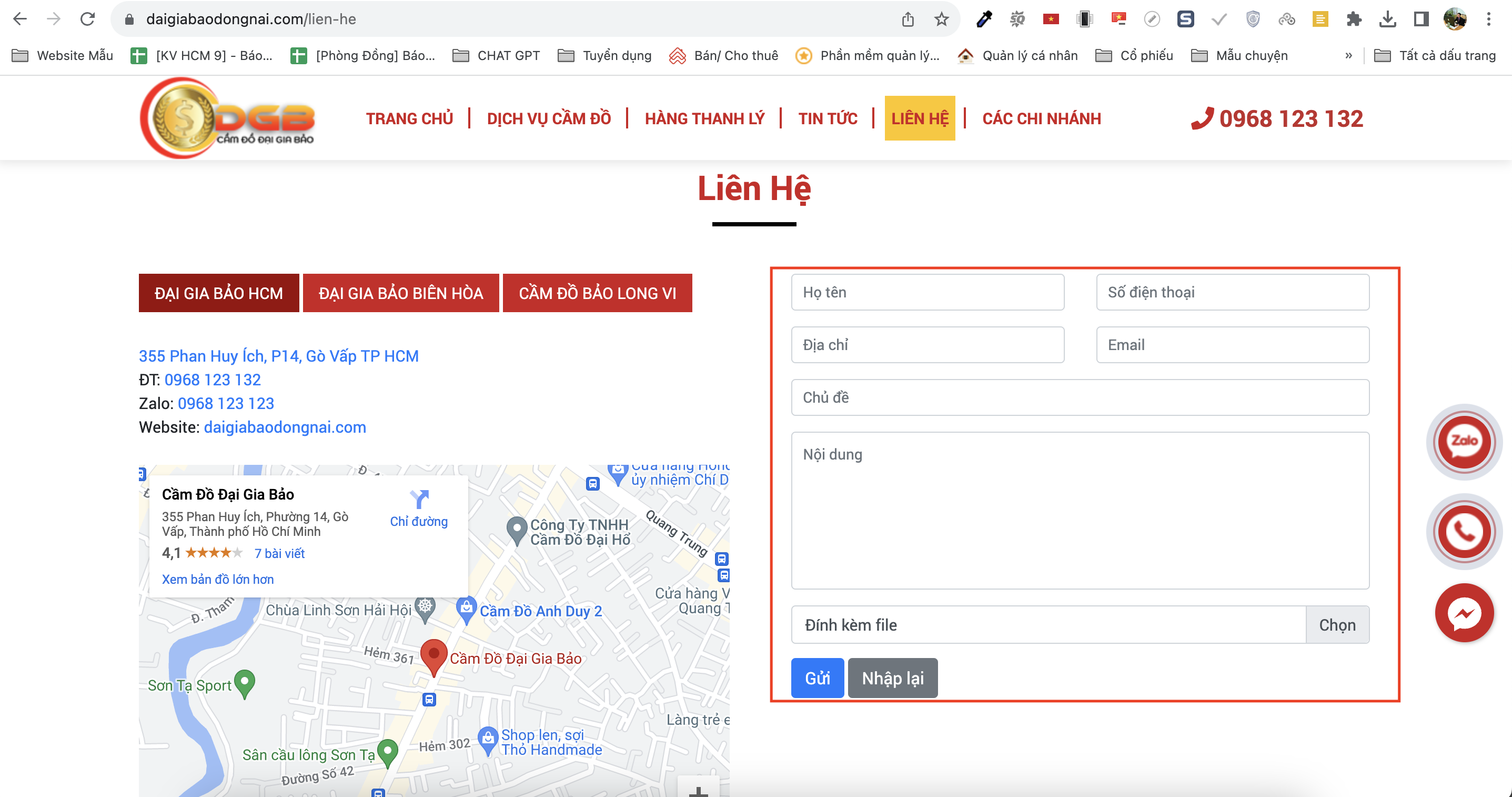Viewport: 1512px width, 797px height.
Task: Click the Họ tên input field
Action: 928,292
